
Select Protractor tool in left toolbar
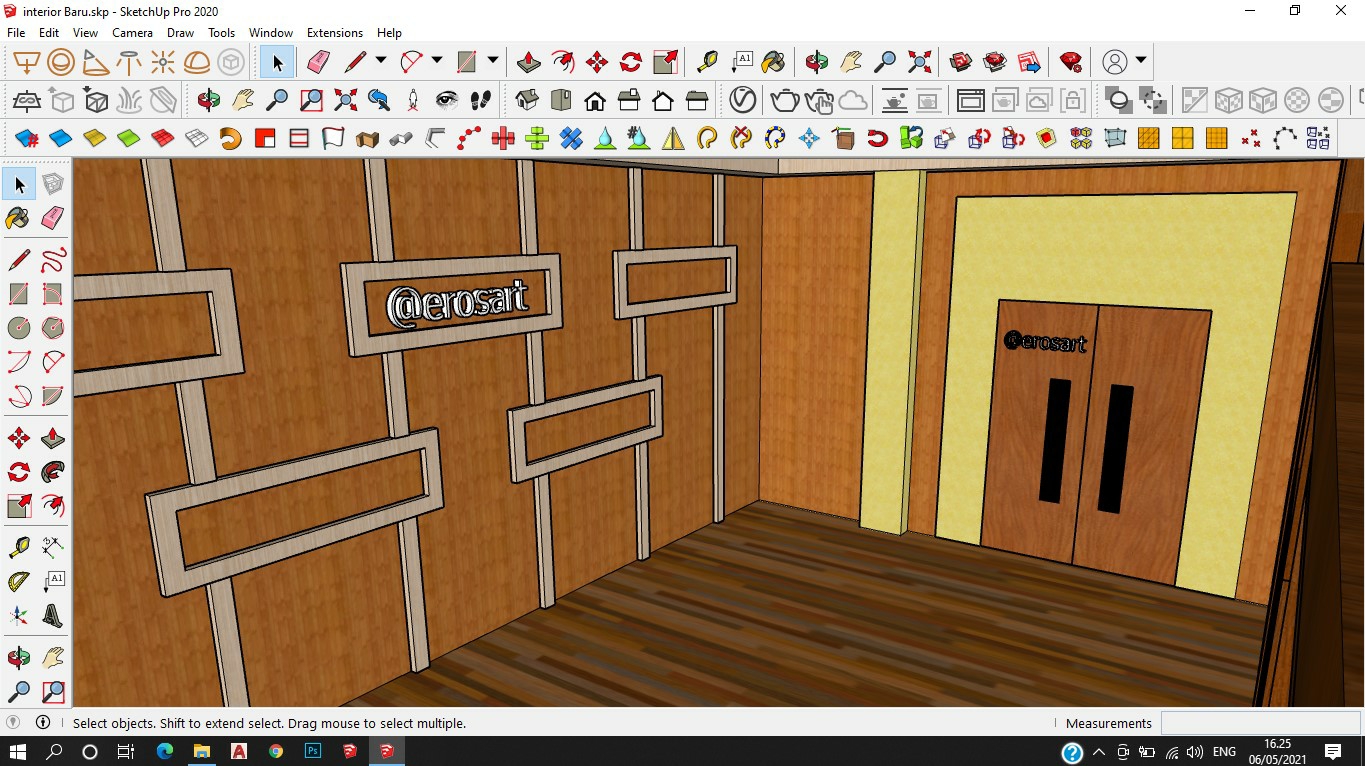point(19,582)
